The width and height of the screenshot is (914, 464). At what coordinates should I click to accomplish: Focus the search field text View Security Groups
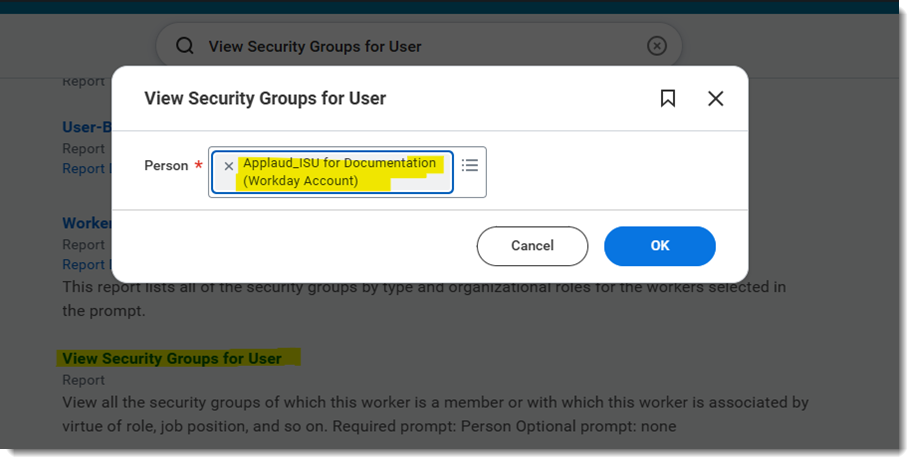pyautogui.click(x=315, y=46)
